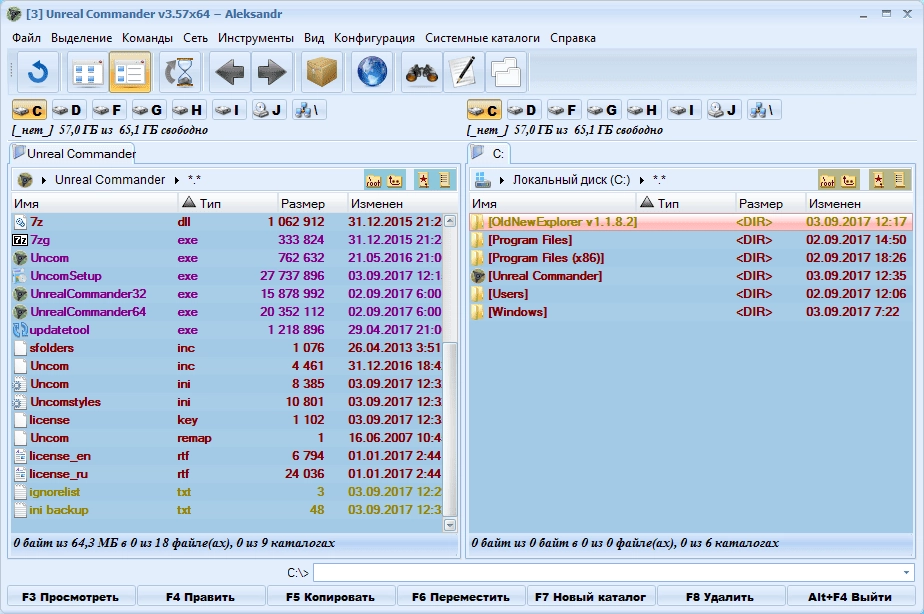The height and width of the screenshot is (614, 924).
Task: Select [OldNewExplorer v1.1.8.2] folder
Action: (x=691, y=222)
